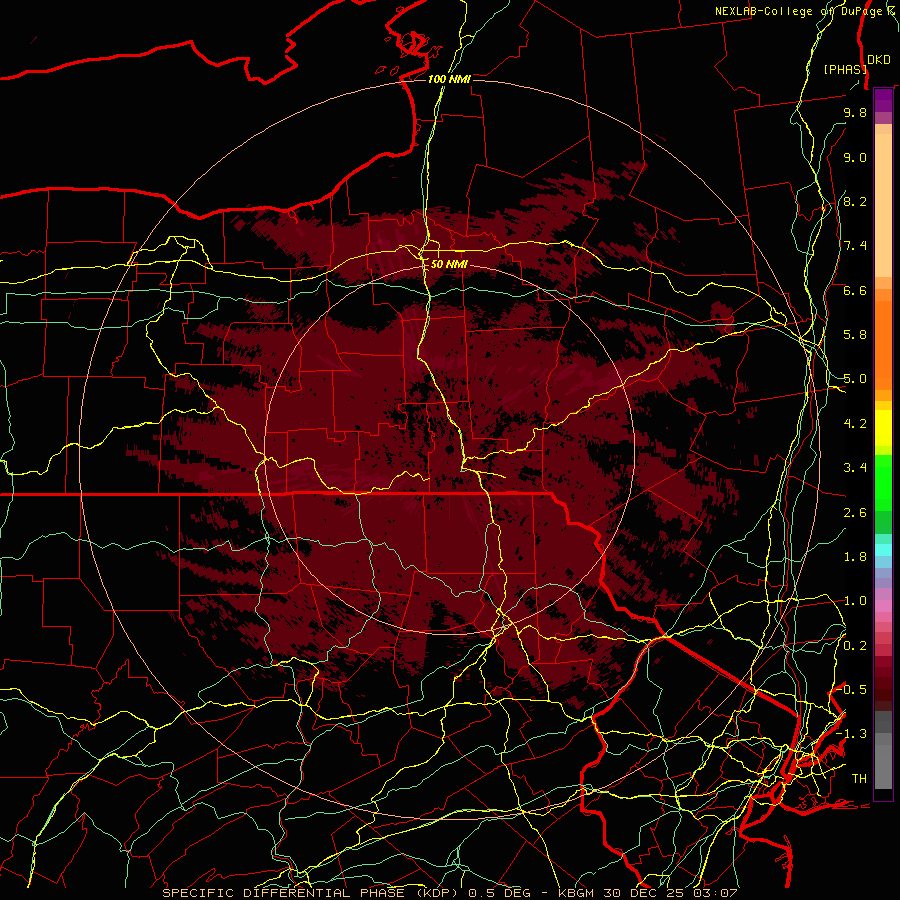This screenshot has height=900, width=900.
Task: Click the 3.4 scale value
Action: tap(855, 468)
